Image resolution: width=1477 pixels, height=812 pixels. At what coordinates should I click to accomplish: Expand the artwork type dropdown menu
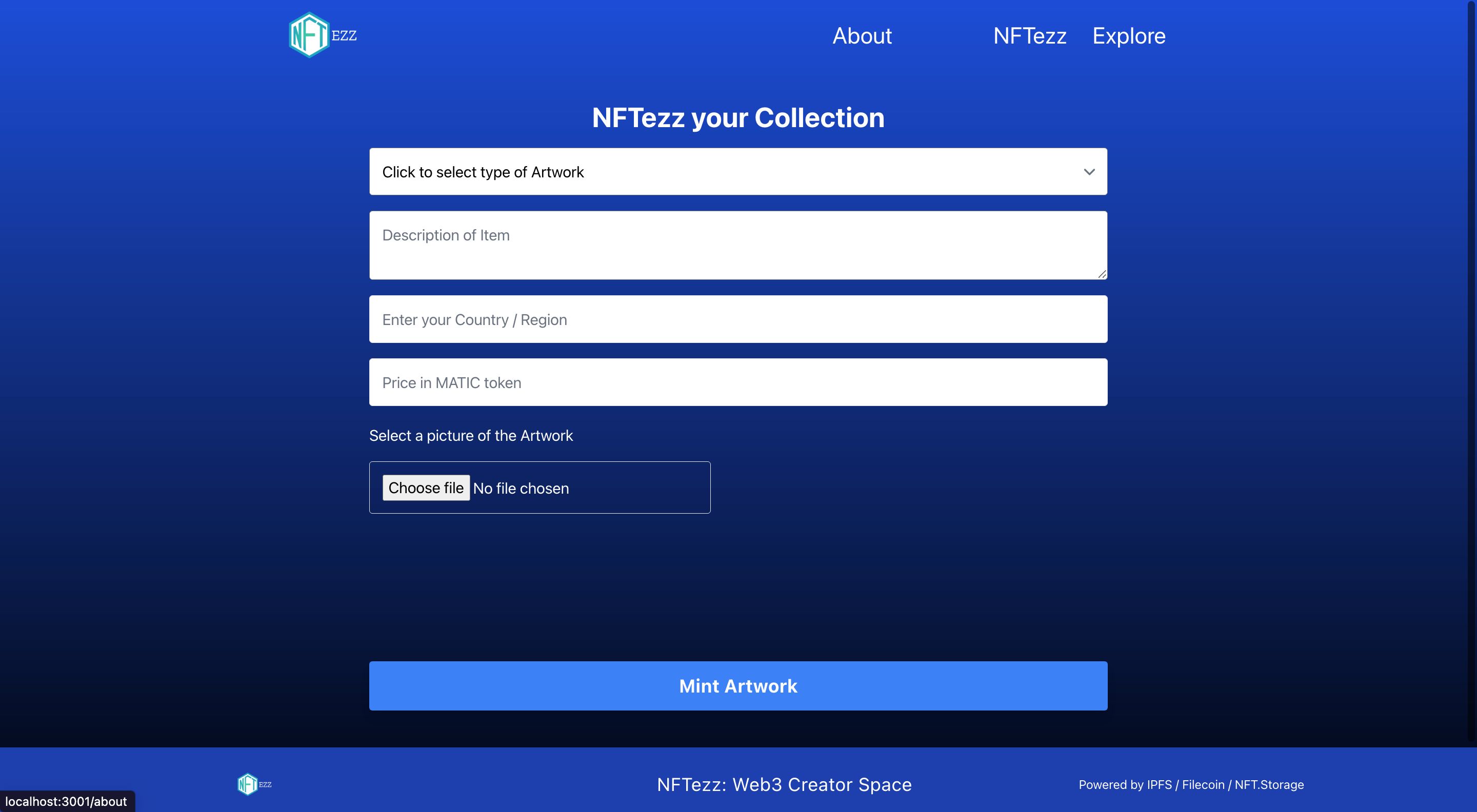(738, 171)
